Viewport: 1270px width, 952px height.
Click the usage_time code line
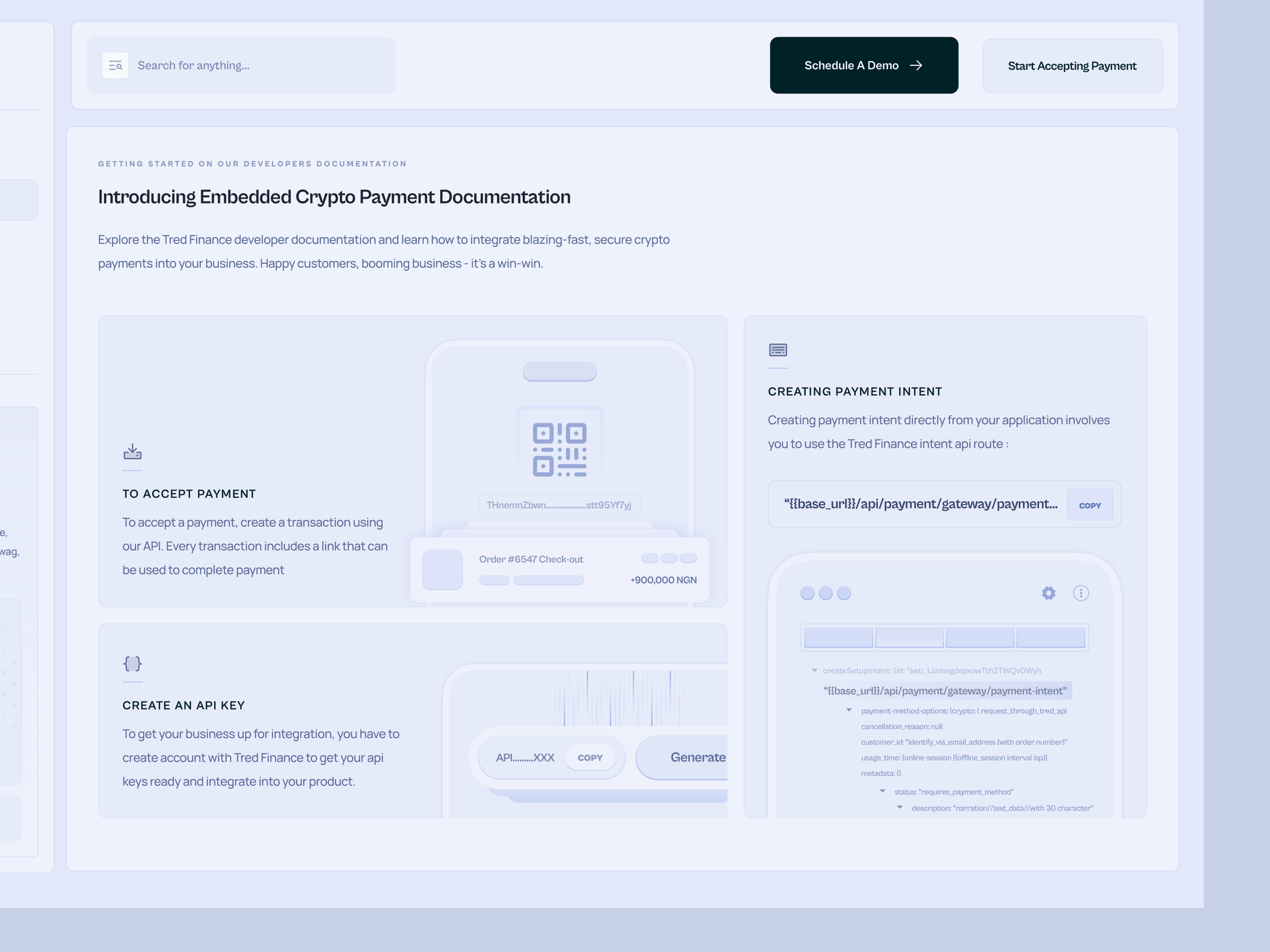[x=953, y=758]
